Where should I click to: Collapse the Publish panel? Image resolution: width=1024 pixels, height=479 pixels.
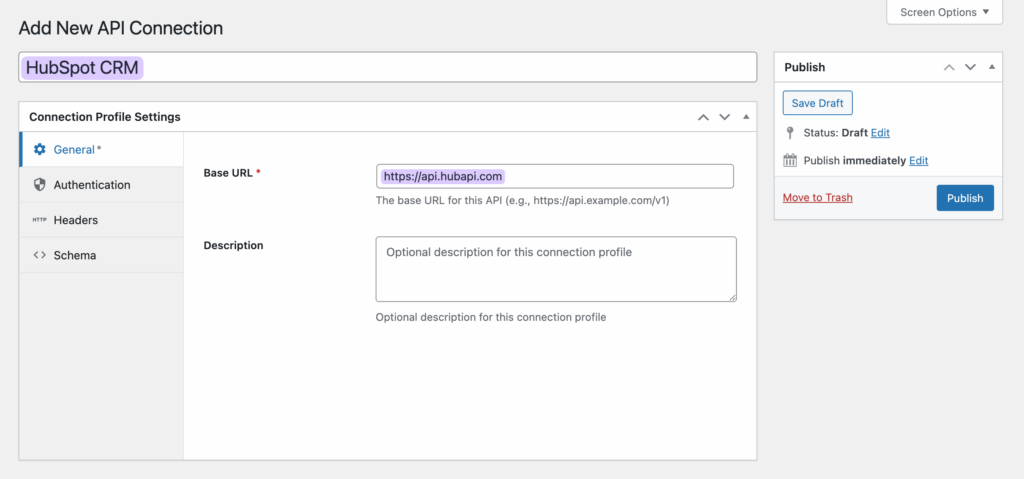(x=992, y=67)
